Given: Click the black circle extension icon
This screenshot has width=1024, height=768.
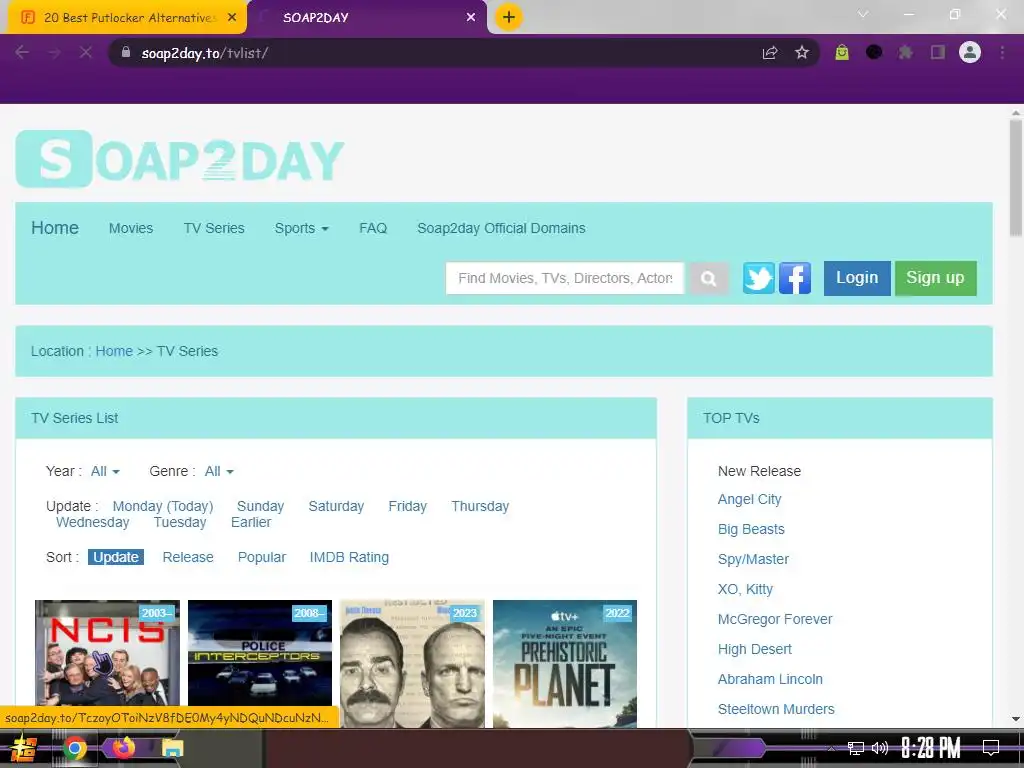Looking at the screenshot, I should tap(874, 52).
